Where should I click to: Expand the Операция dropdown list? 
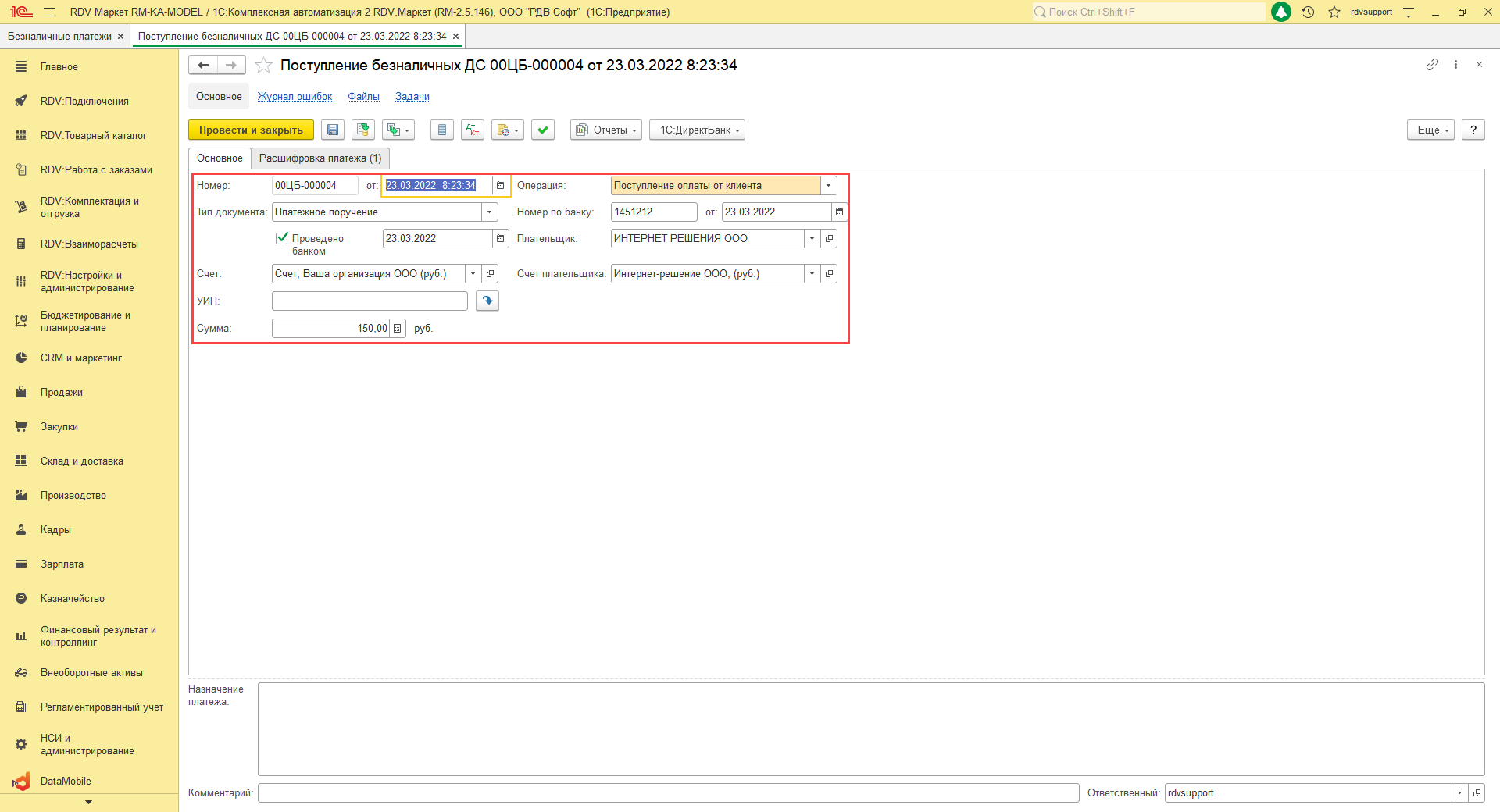pos(829,186)
